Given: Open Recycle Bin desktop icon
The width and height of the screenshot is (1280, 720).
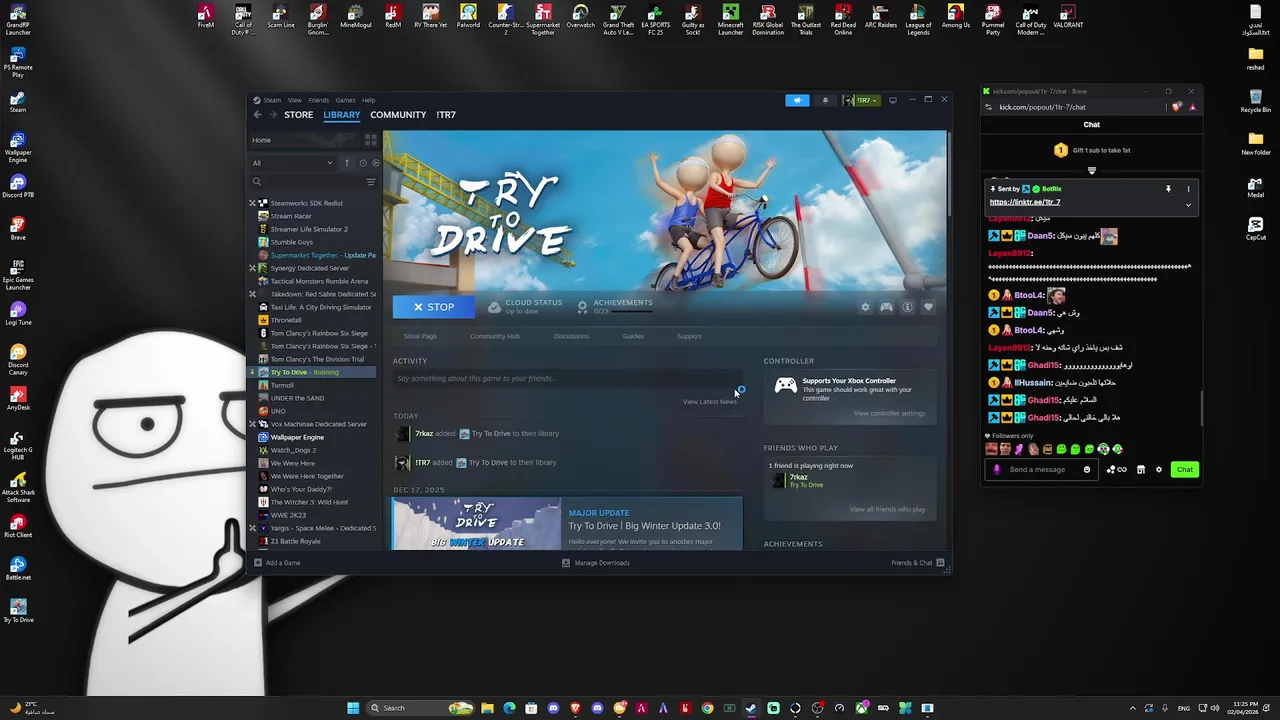Looking at the screenshot, I should (1255, 100).
